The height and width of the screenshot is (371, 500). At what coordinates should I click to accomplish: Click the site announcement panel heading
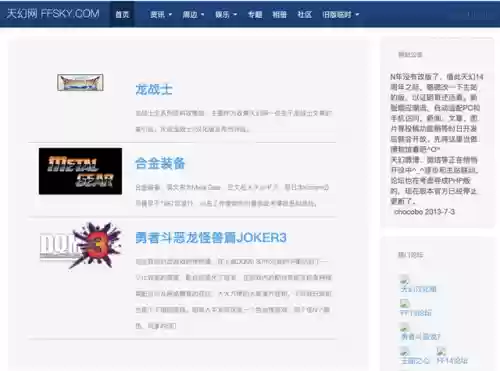pyautogui.click(x=410, y=55)
